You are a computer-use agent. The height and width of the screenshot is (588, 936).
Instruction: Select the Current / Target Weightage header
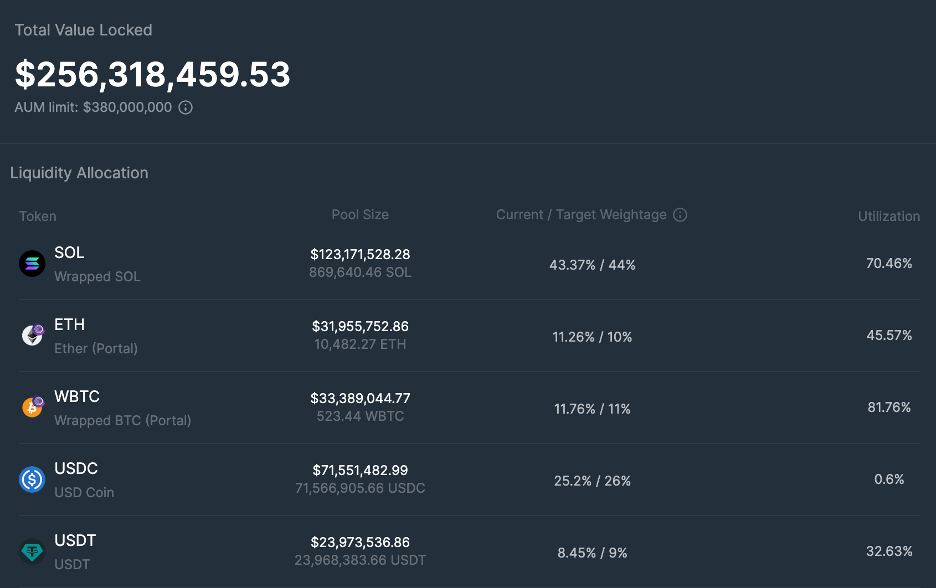pyautogui.click(x=581, y=215)
